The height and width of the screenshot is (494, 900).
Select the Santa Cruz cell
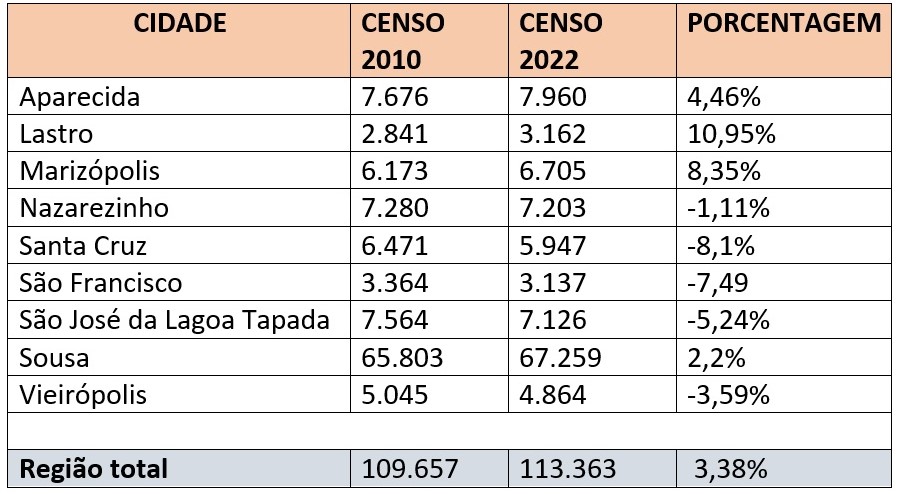(83, 246)
